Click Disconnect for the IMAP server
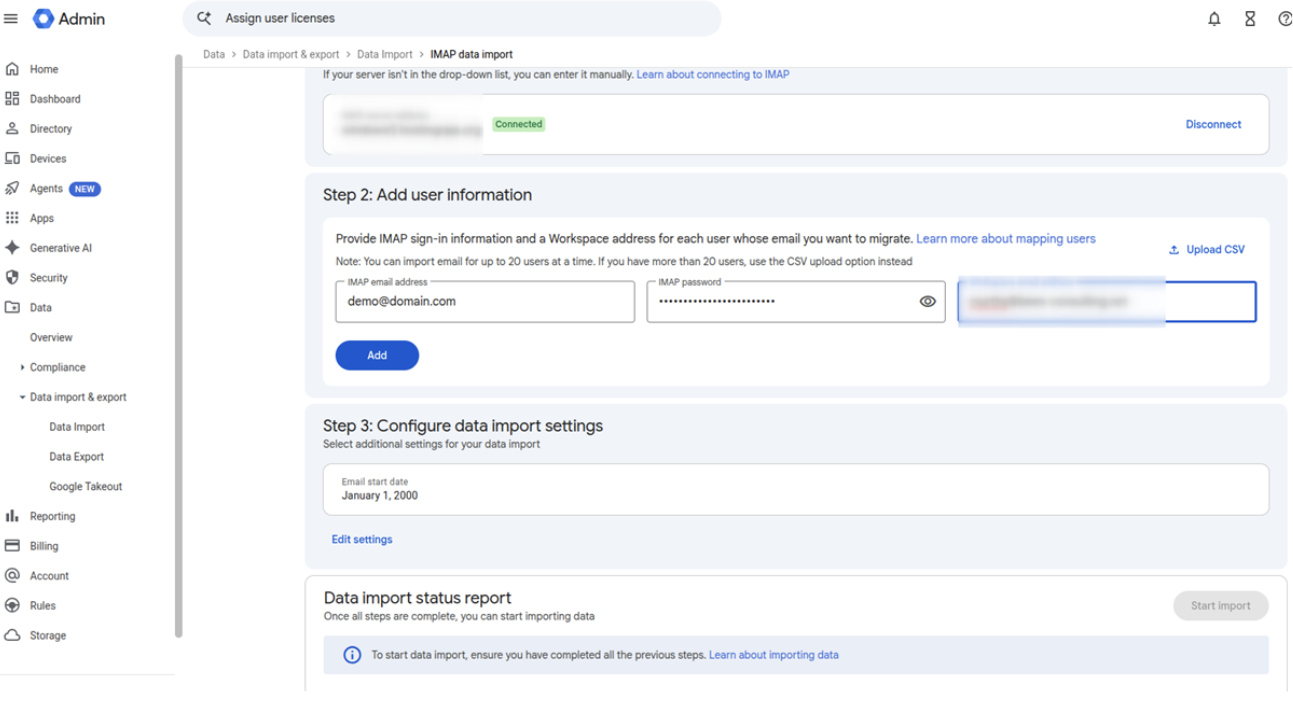The height and width of the screenshot is (713, 1293). point(1213,124)
